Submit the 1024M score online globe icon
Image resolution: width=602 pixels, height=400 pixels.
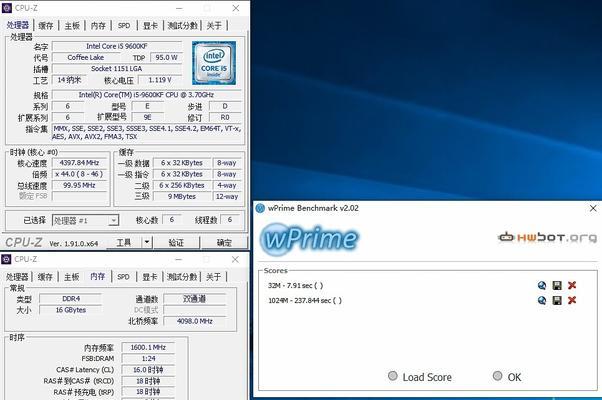point(542,300)
